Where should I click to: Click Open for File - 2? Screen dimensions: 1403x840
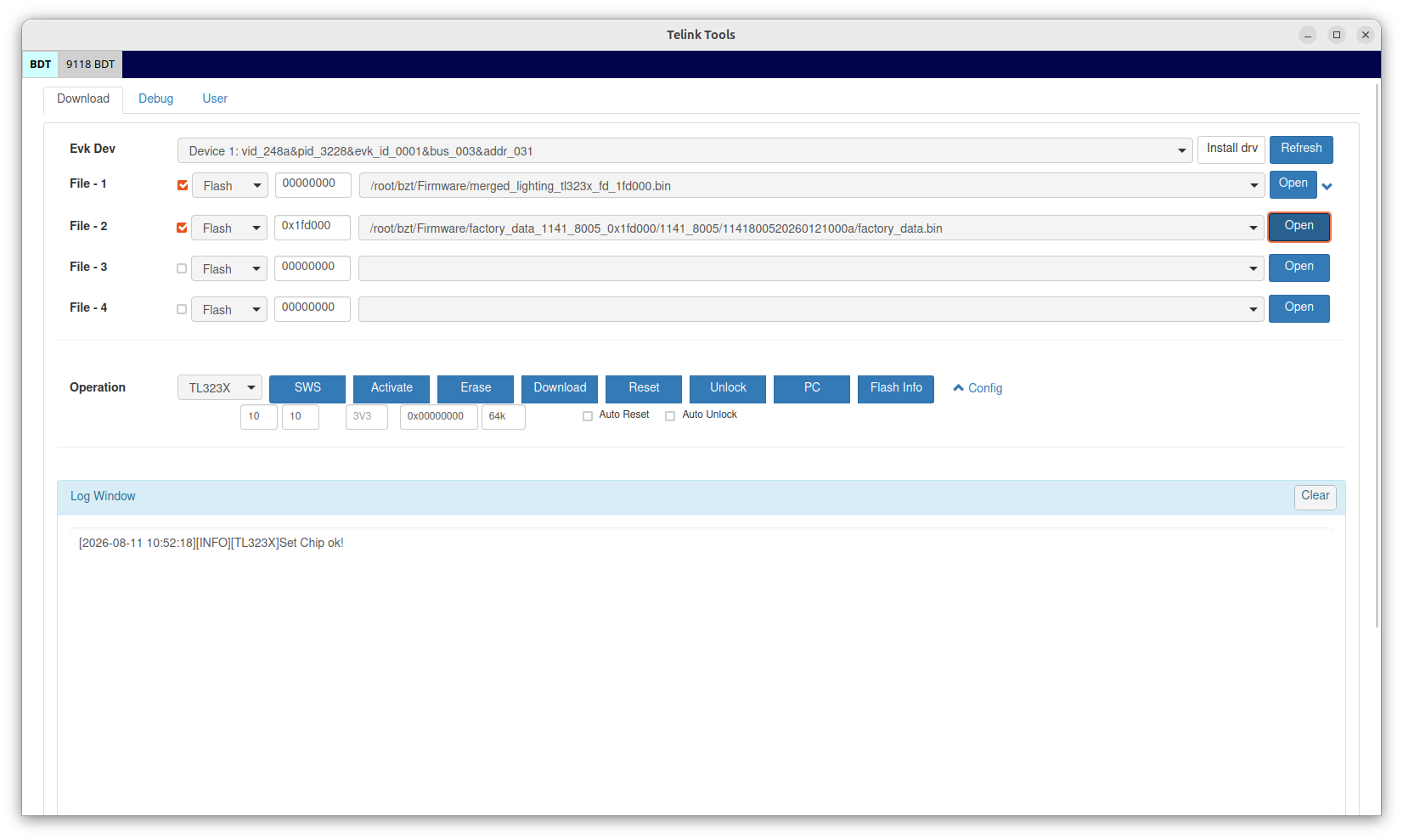[x=1299, y=227]
